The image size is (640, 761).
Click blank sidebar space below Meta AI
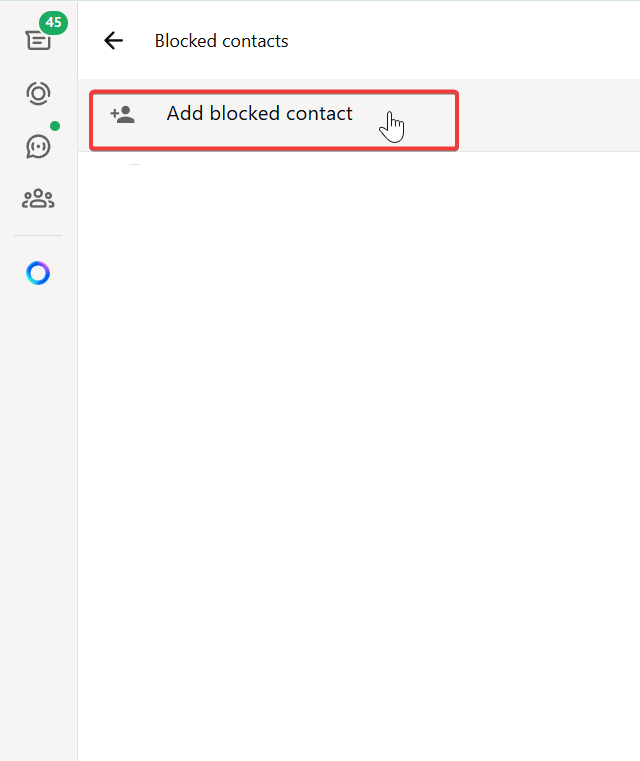(x=38, y=450)
